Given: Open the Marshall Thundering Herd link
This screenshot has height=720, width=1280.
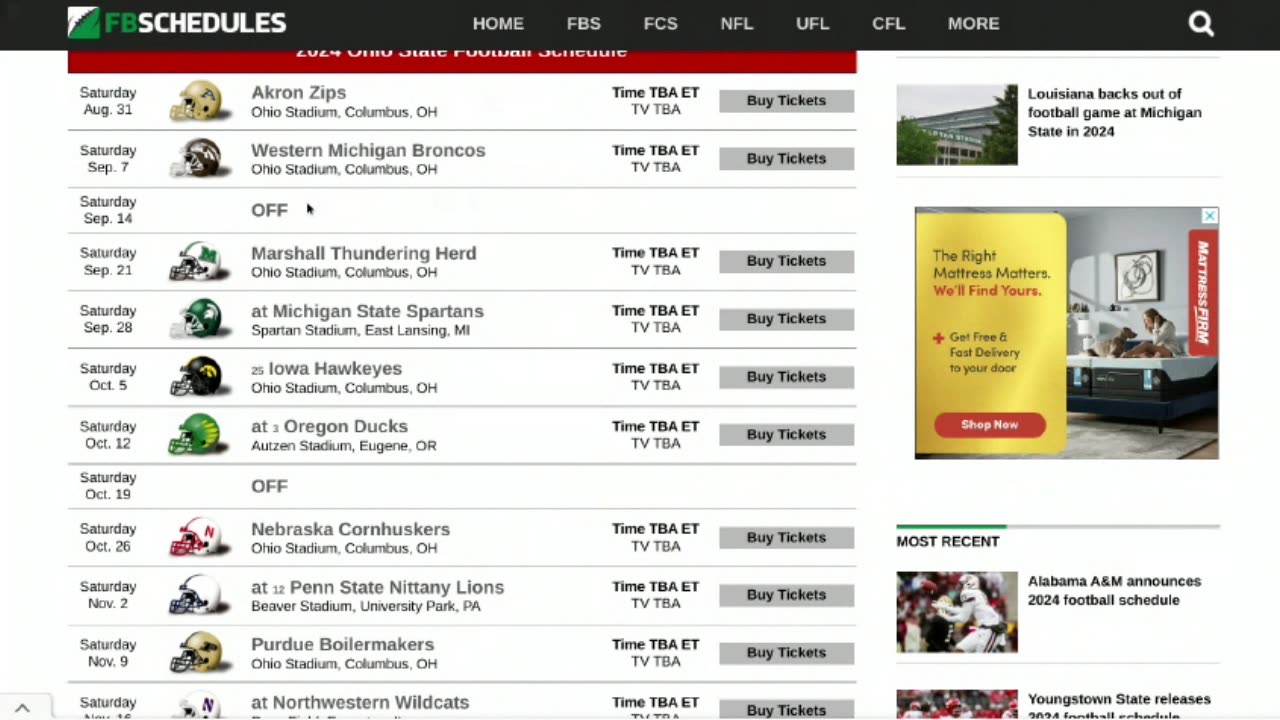Looking at the screenshot, I should (363, 253).
